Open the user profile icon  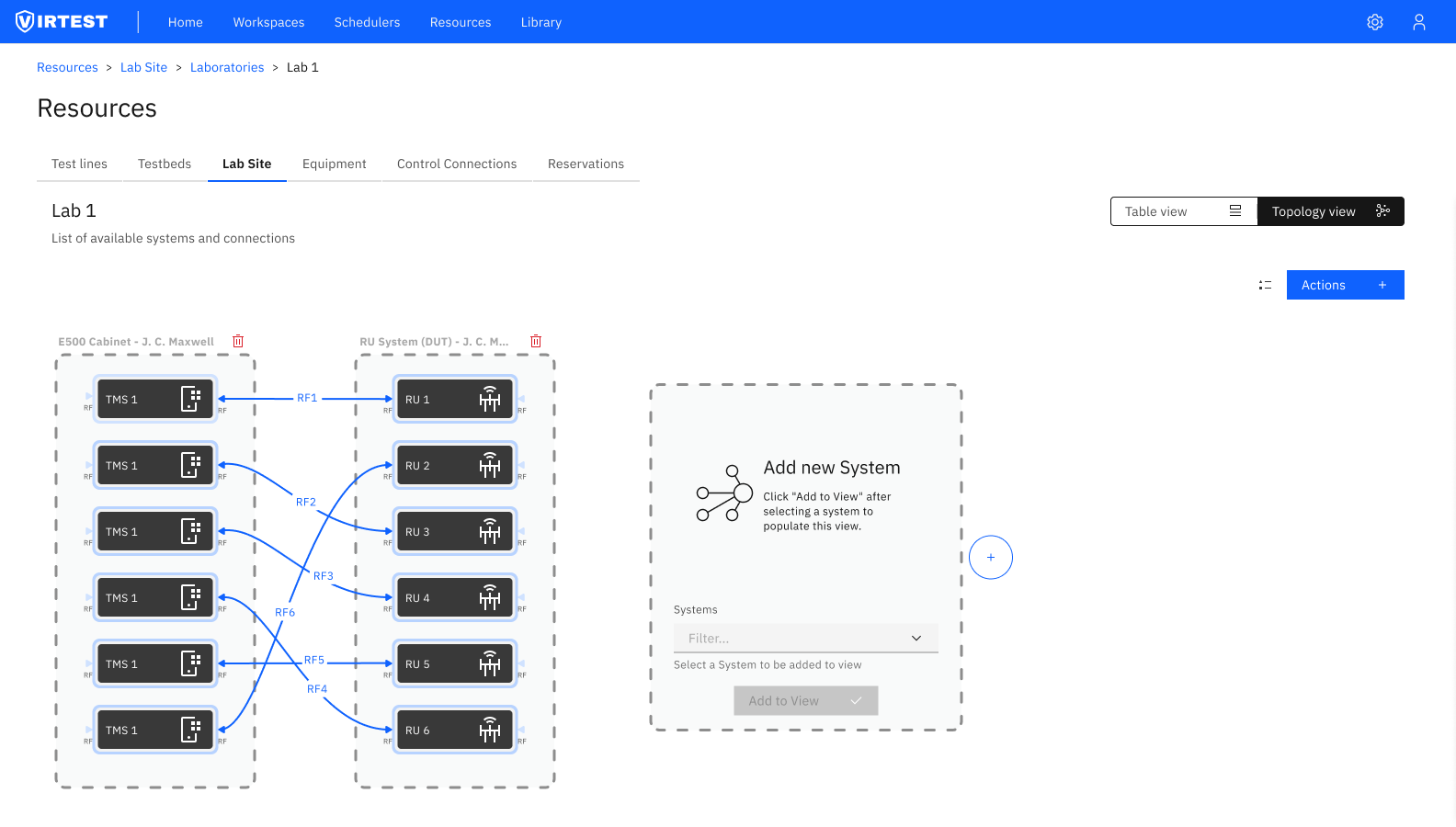(1418, 22)
